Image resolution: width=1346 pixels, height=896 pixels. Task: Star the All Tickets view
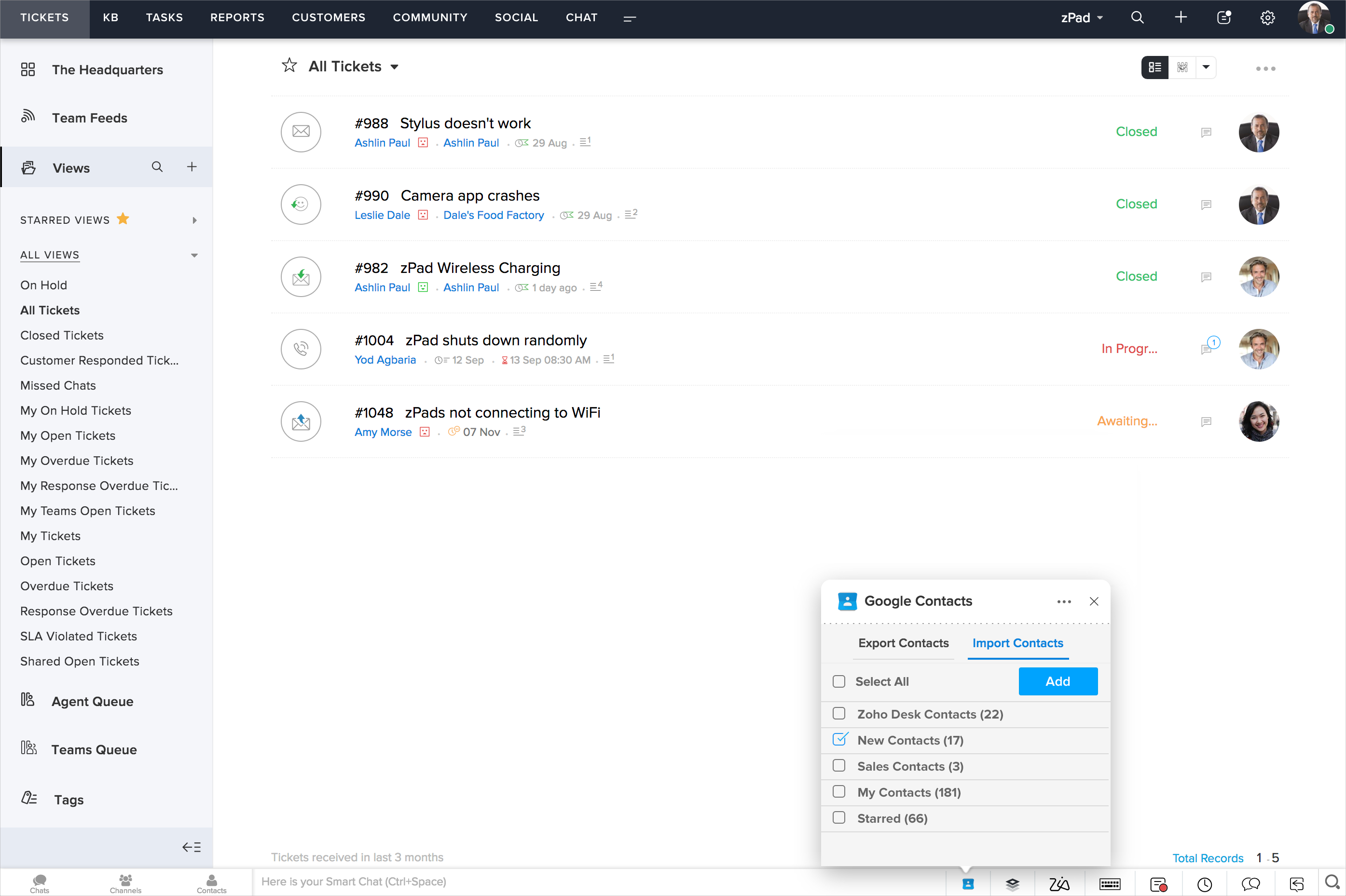(289, 66)
